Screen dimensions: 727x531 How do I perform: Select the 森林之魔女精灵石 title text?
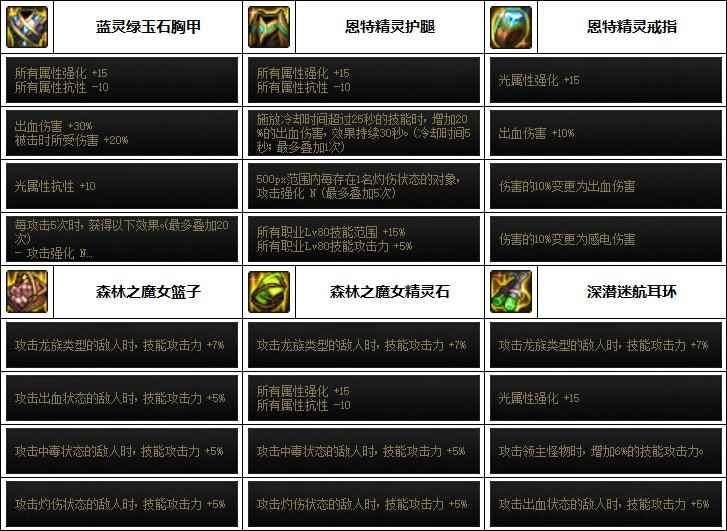pyautogui.click(x=390, y=292)
